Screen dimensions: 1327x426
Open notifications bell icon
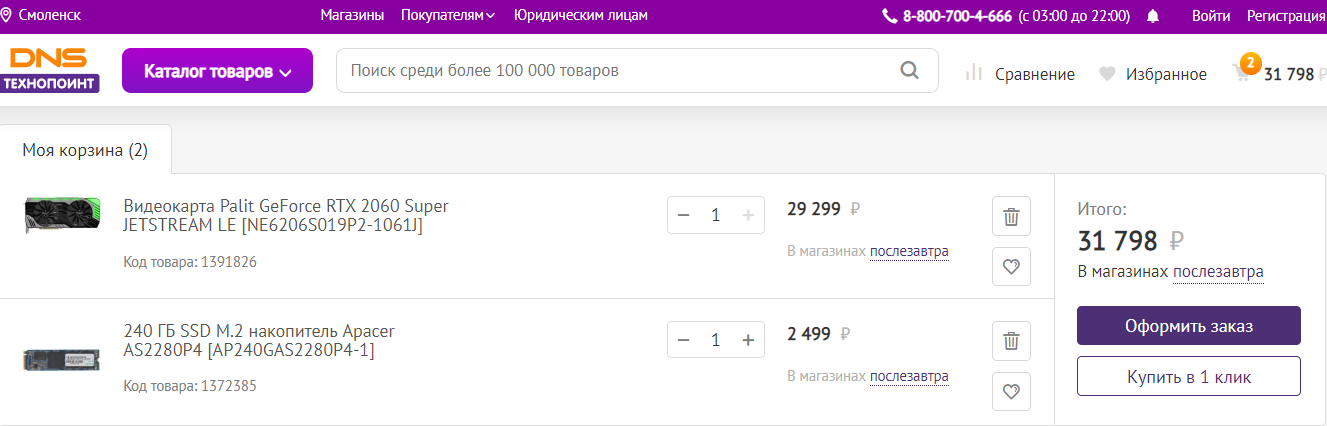[x=1153, y=16]
